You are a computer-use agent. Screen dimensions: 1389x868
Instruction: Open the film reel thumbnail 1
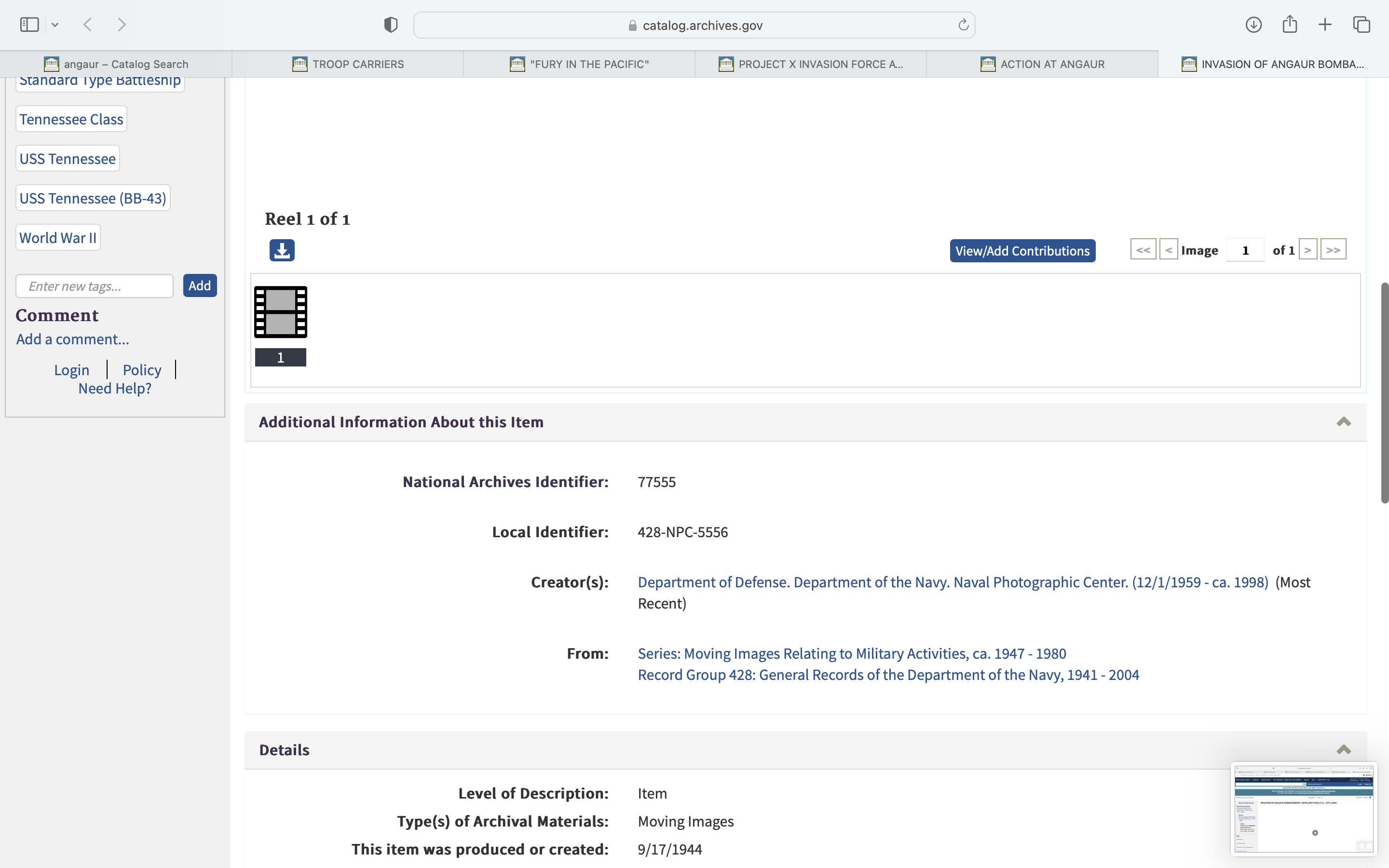(281, 312)
